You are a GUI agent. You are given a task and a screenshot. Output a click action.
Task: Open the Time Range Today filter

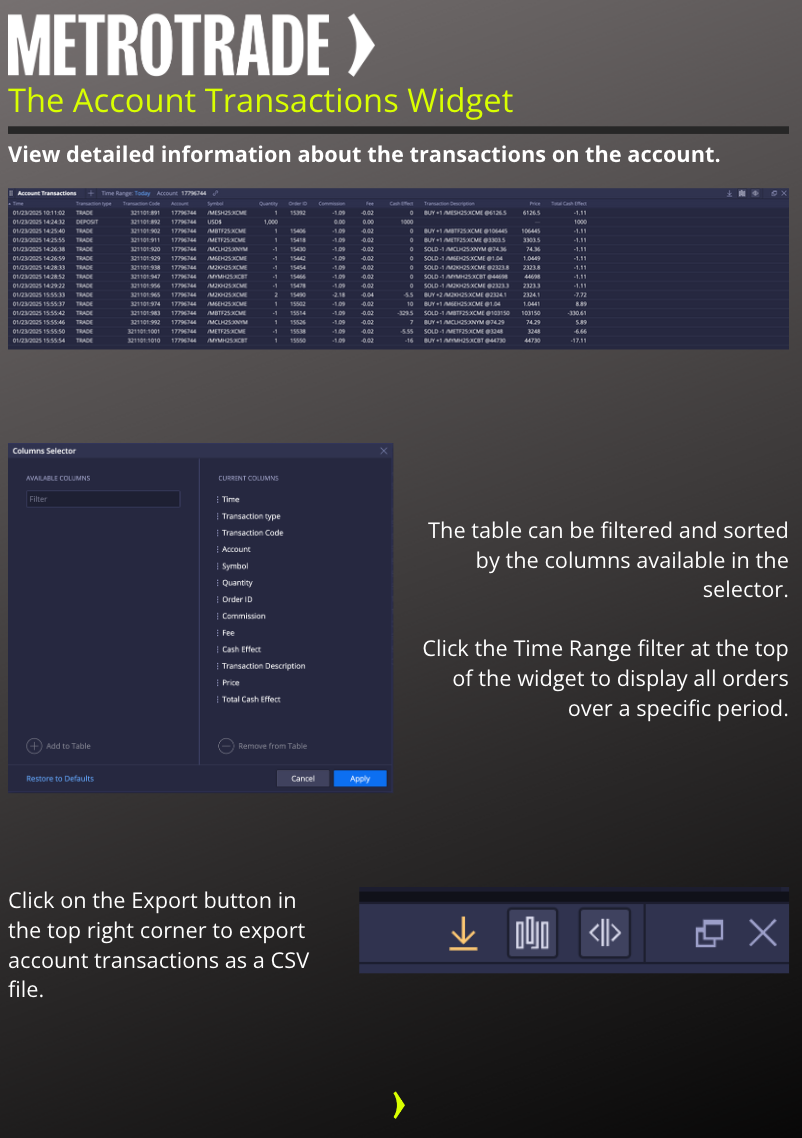(x=126, y=194)
